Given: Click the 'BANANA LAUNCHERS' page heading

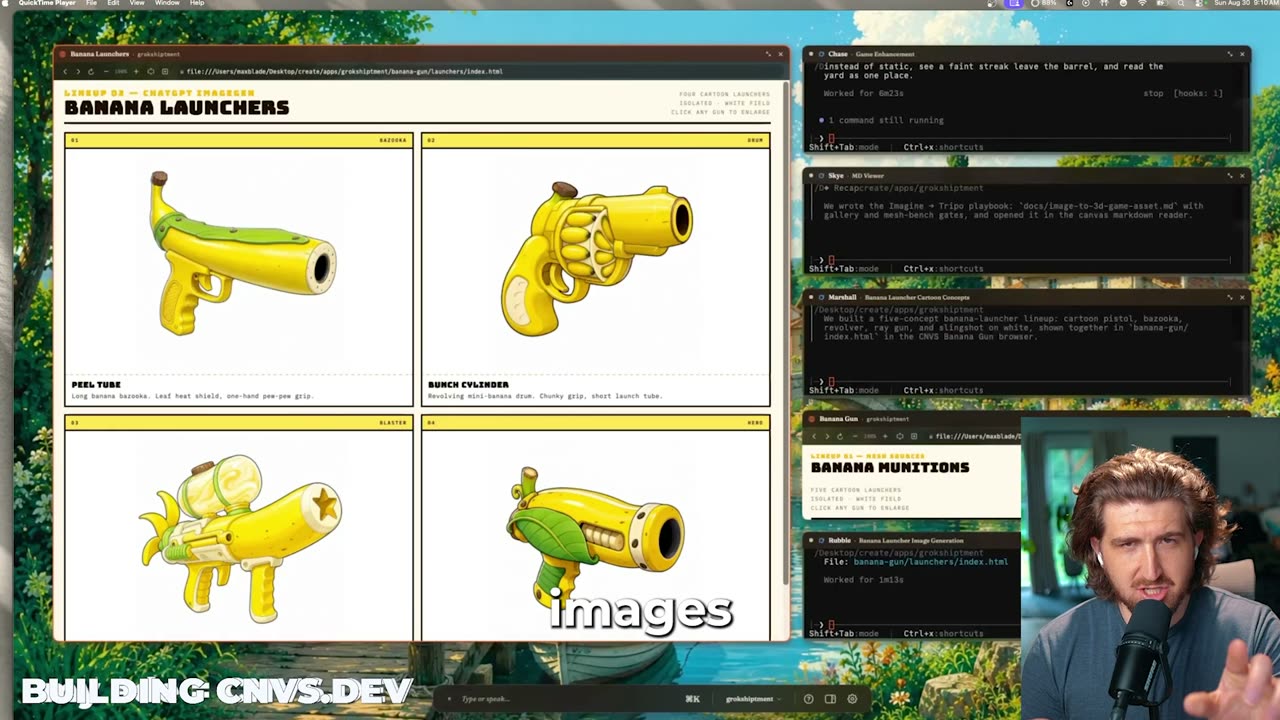Looking at the screenshot, I should pos(177,107).
